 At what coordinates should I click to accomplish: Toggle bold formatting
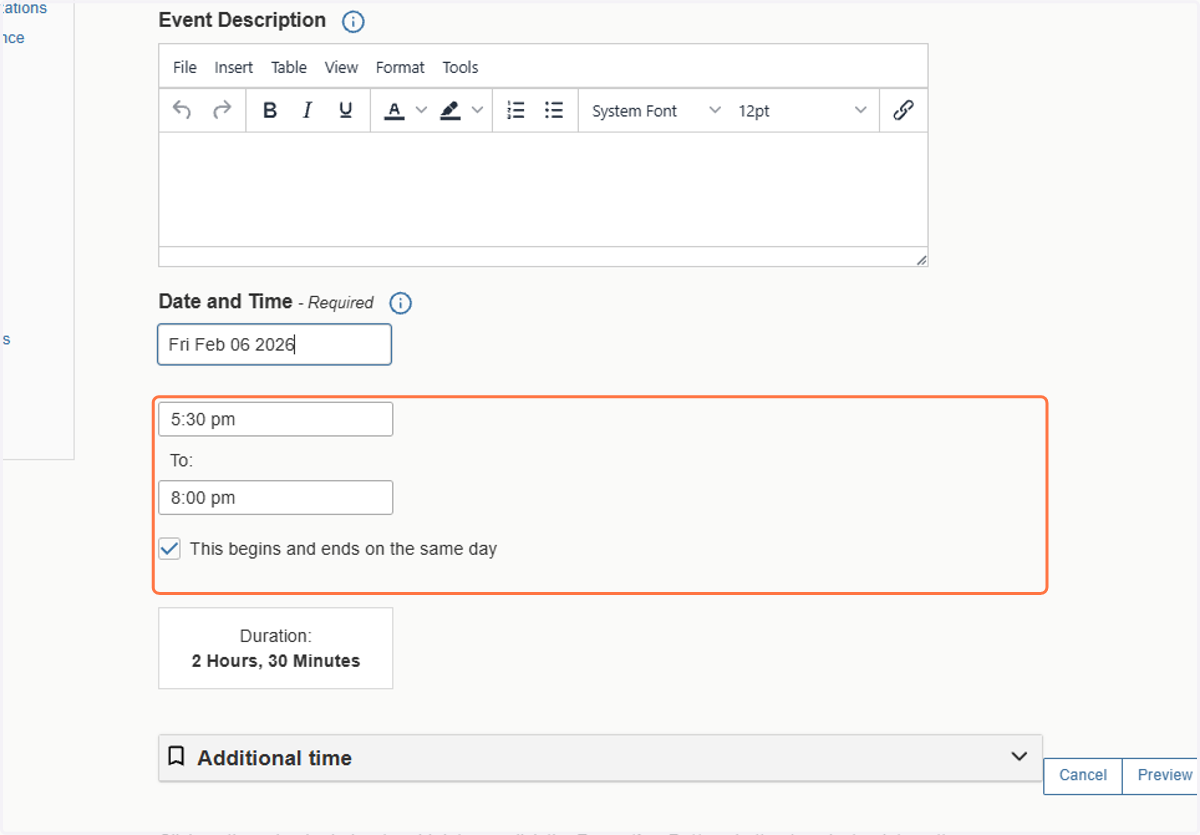pos(270,110)
